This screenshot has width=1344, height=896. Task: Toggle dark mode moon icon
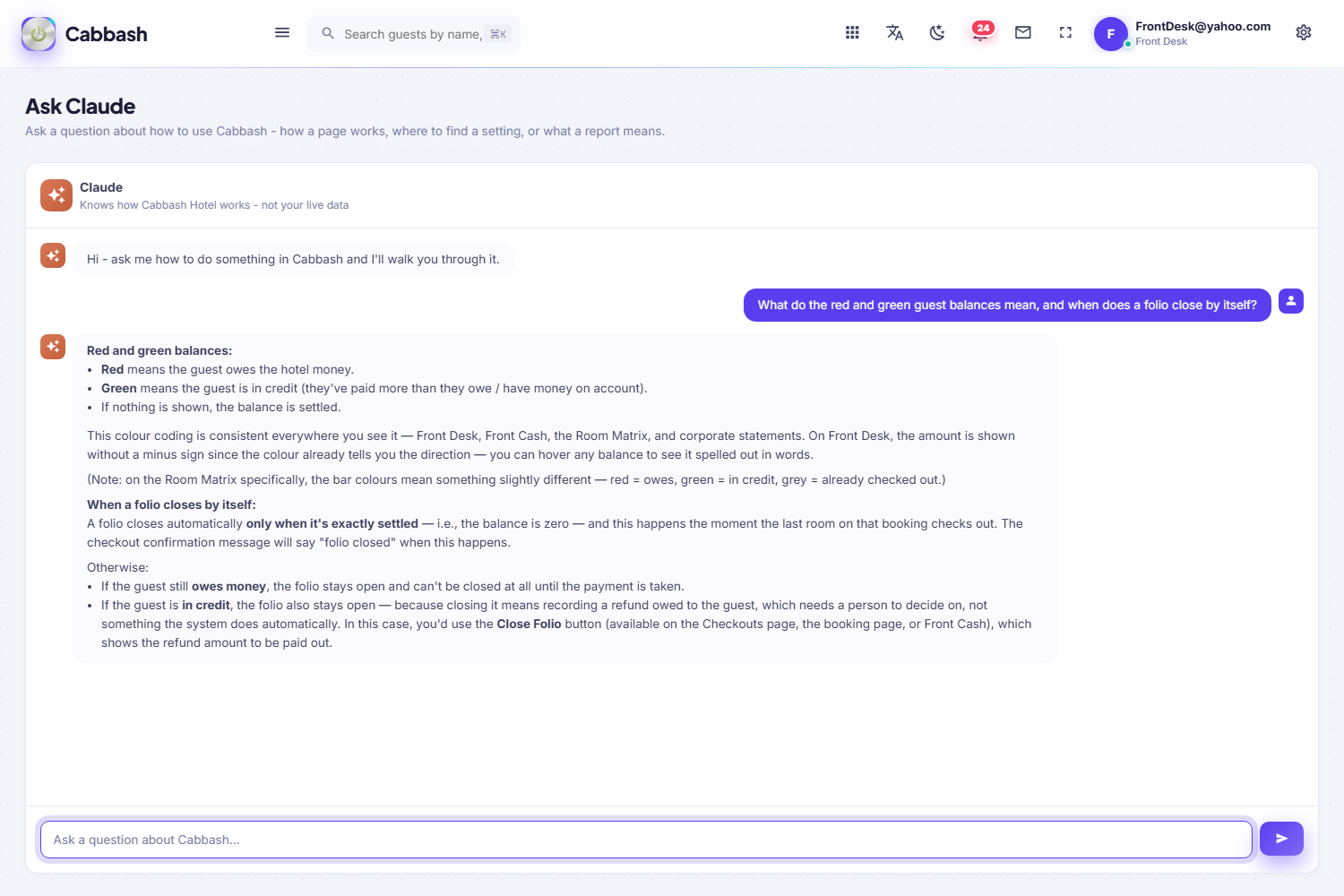tap(937, 33)
